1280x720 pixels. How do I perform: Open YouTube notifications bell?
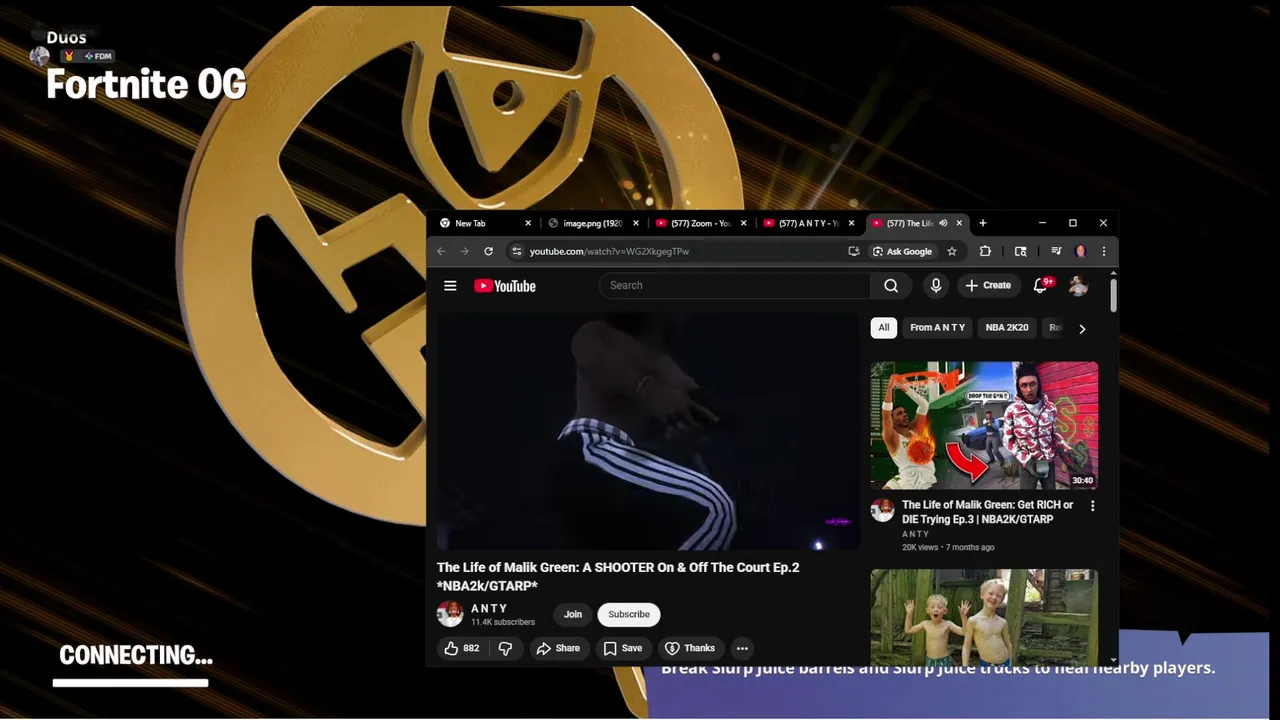click(x=1040, y=286)
